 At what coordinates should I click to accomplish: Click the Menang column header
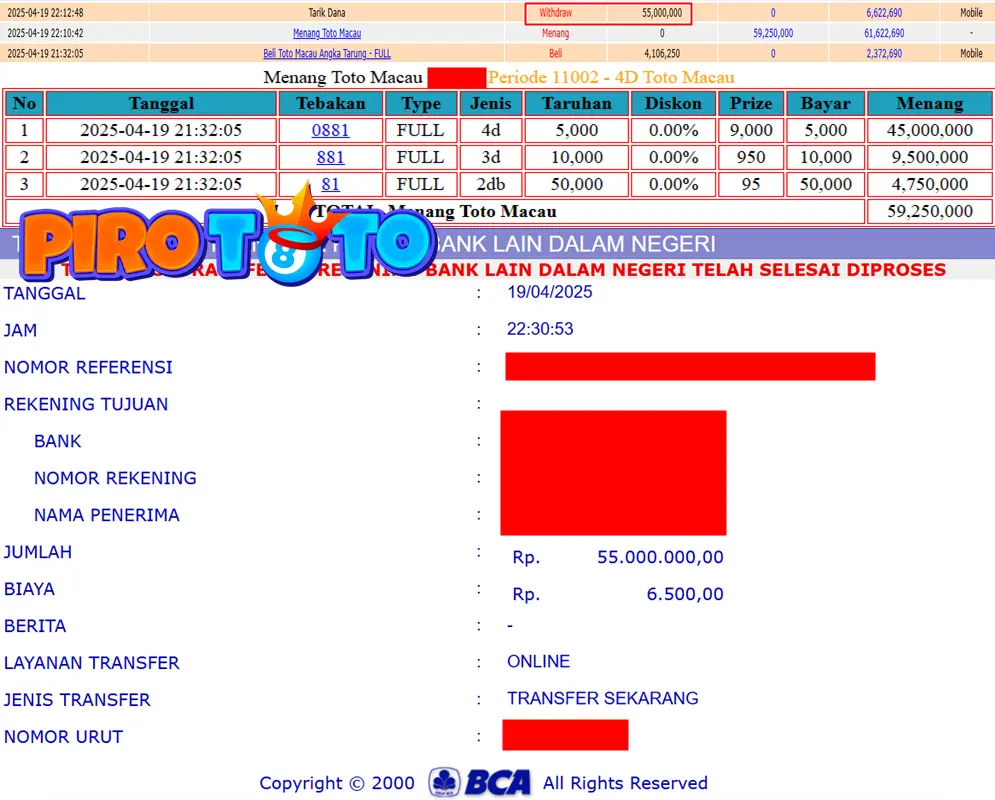tap(930, 103)
